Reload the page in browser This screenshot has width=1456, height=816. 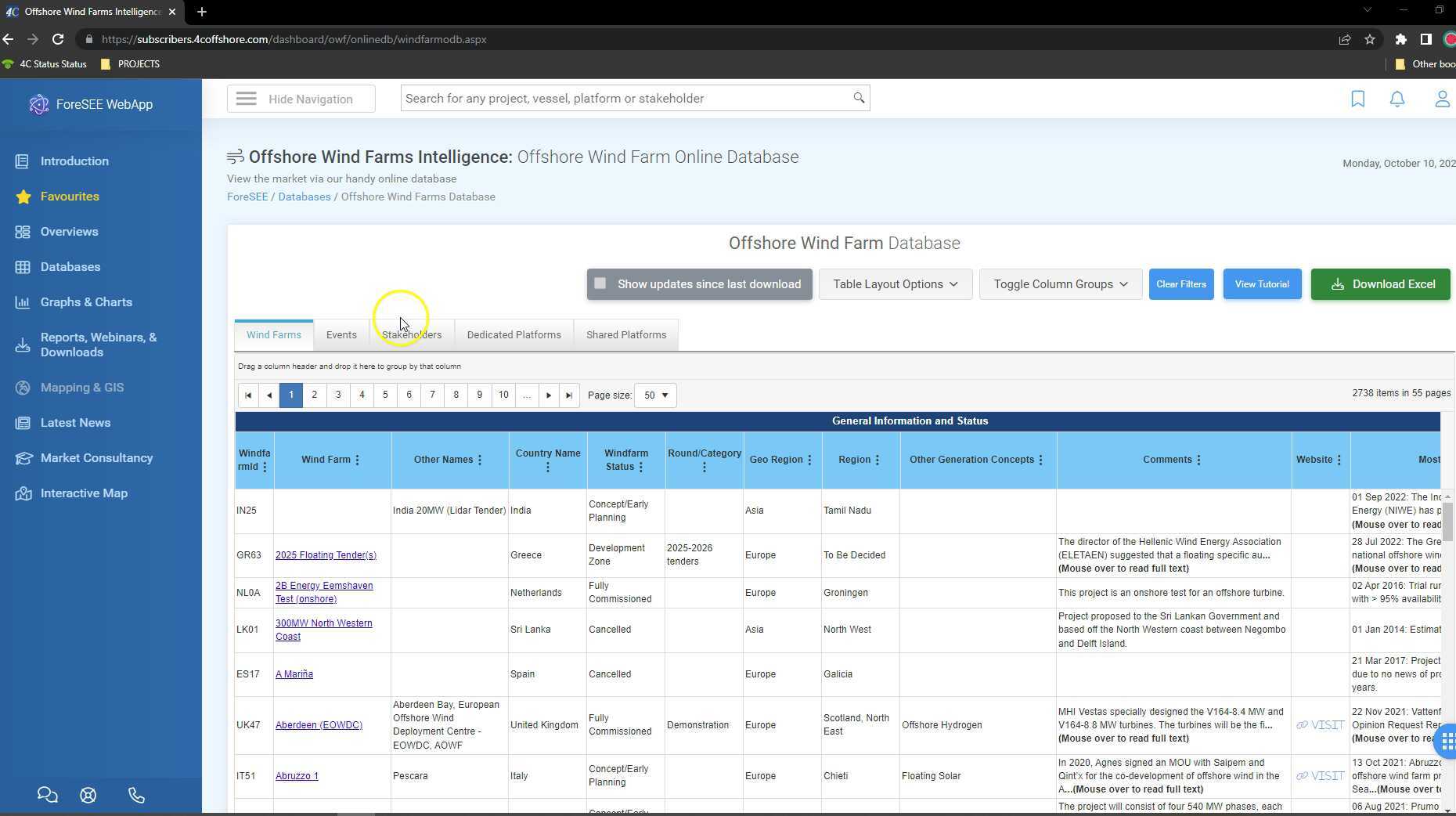58,39
